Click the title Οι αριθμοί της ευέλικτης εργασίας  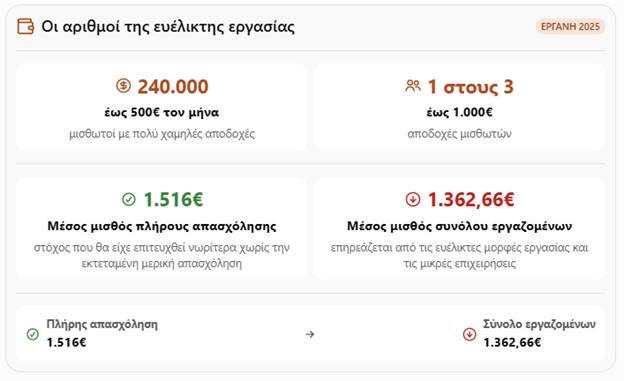168,27
